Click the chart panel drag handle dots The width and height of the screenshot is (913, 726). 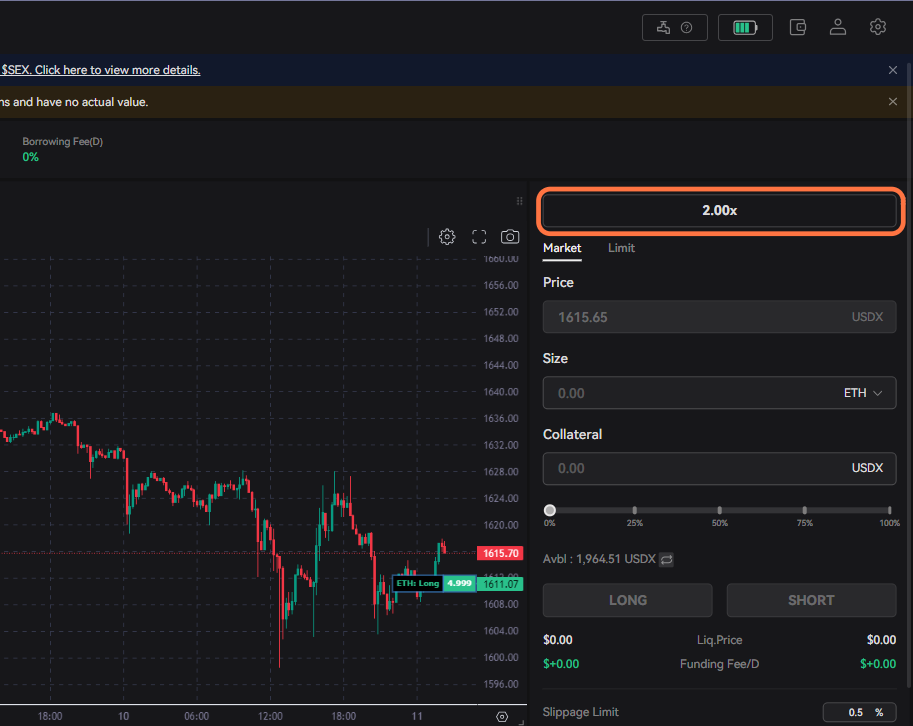pyautogui.click(x=519, y=201)
